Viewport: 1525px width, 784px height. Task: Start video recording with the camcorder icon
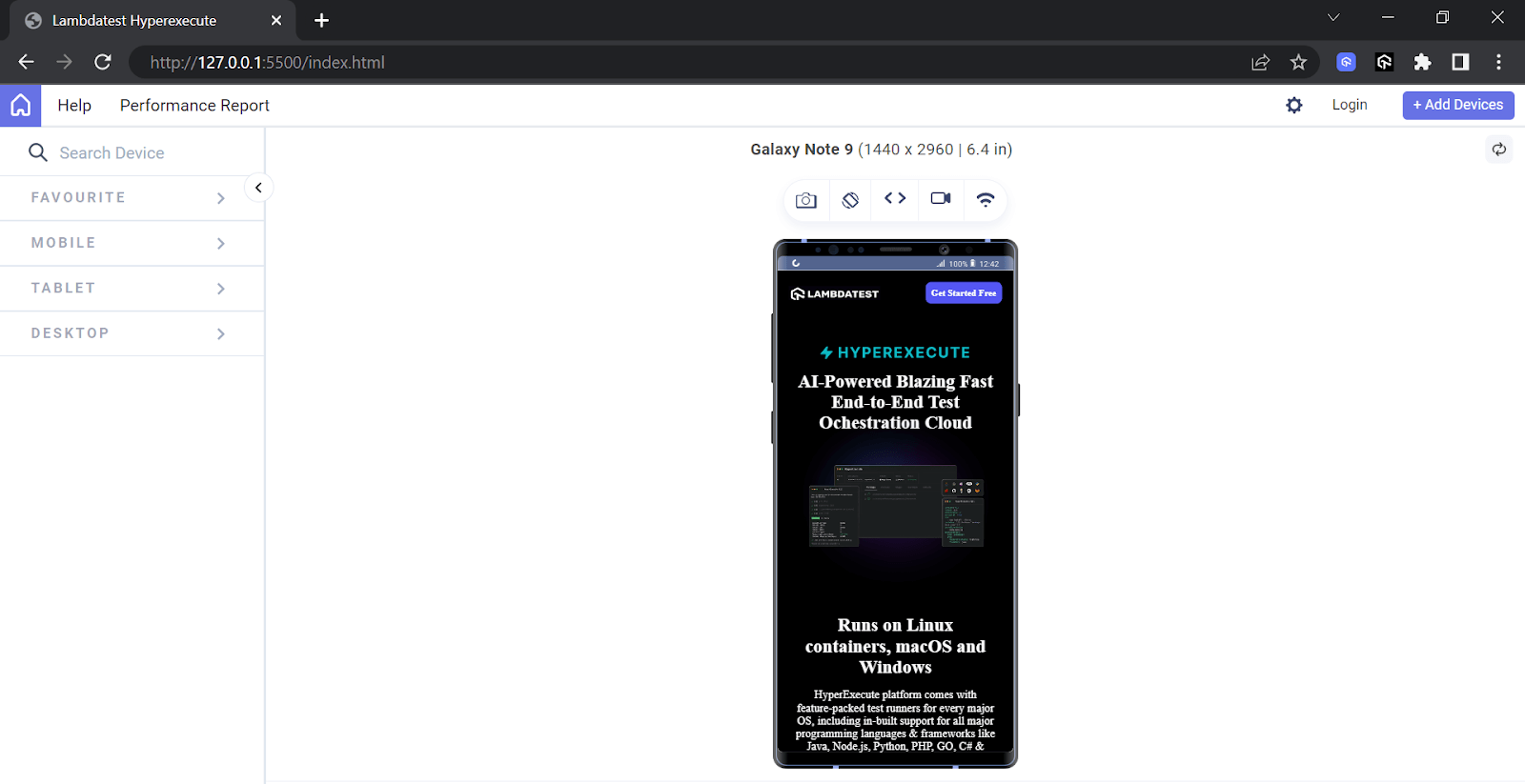(x=941, y=198)
